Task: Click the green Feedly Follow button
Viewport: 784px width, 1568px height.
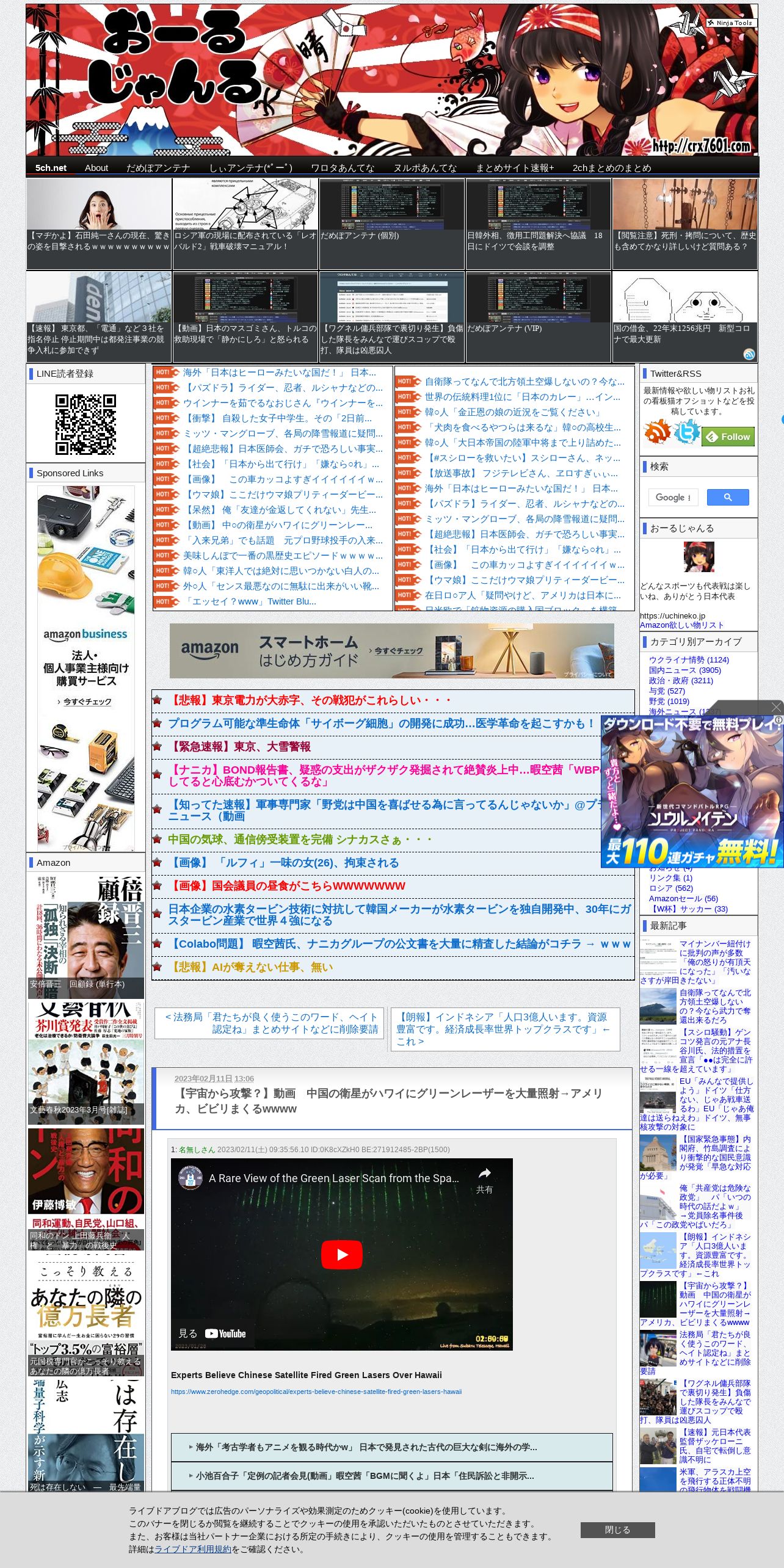Action: (729, 437)
